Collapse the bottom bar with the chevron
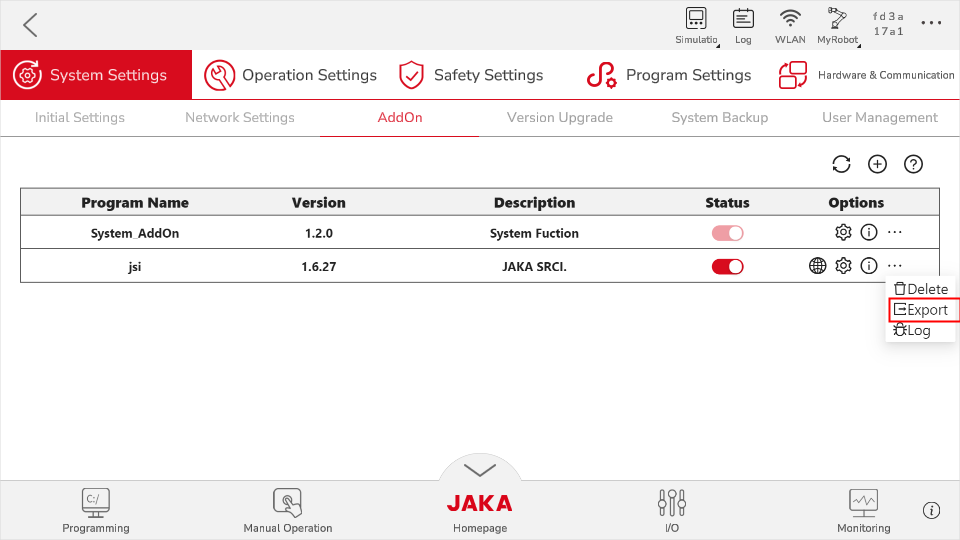The height and width of the screenshot is (540, 960). click(x=480, y=470)
